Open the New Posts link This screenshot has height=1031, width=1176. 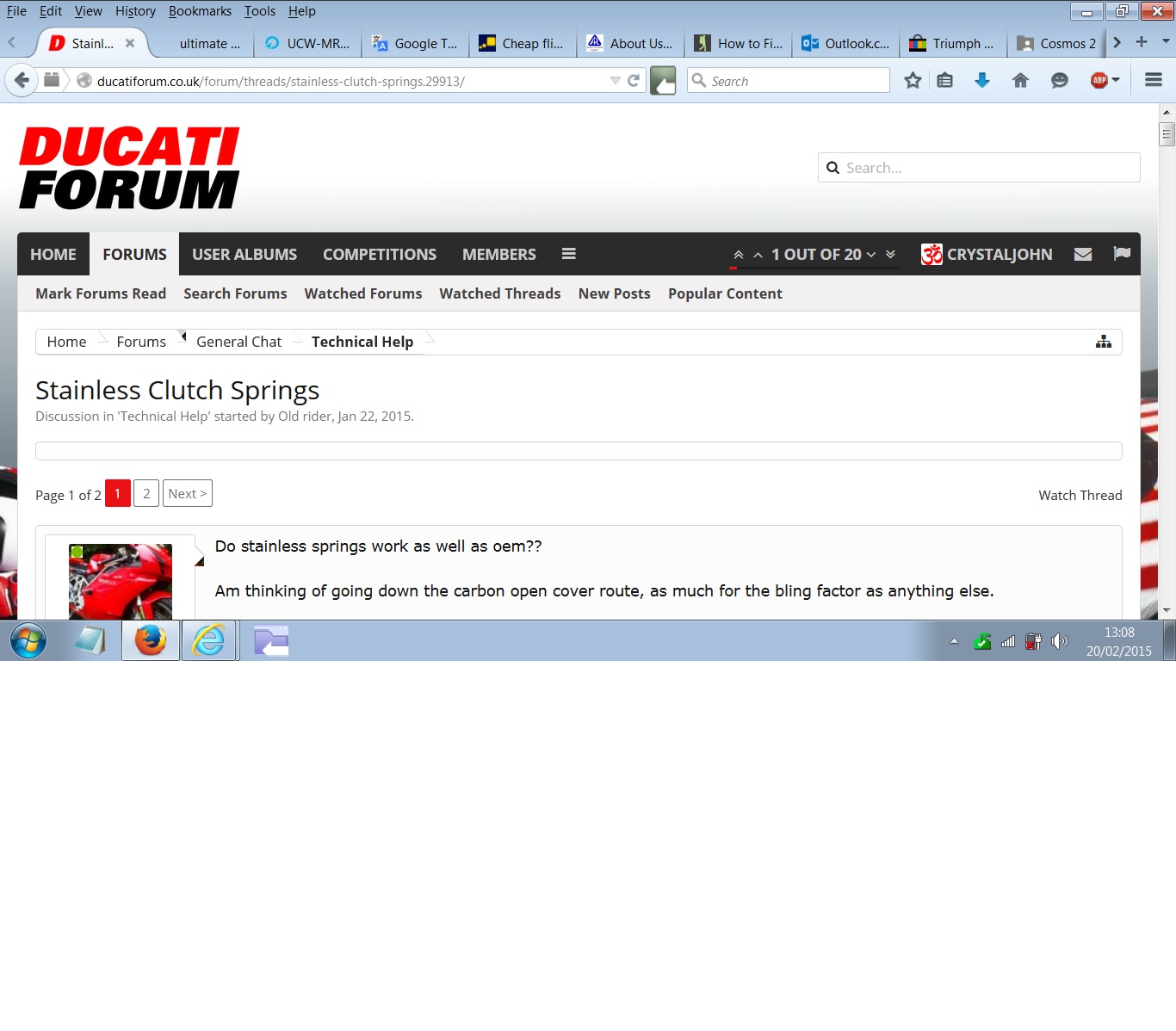tap(614, 293)
